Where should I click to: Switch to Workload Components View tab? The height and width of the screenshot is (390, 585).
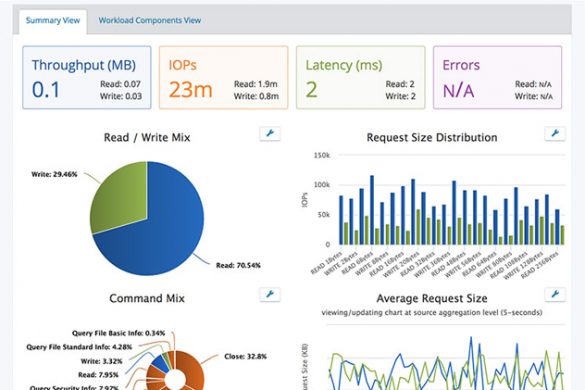tap(150, 21)
